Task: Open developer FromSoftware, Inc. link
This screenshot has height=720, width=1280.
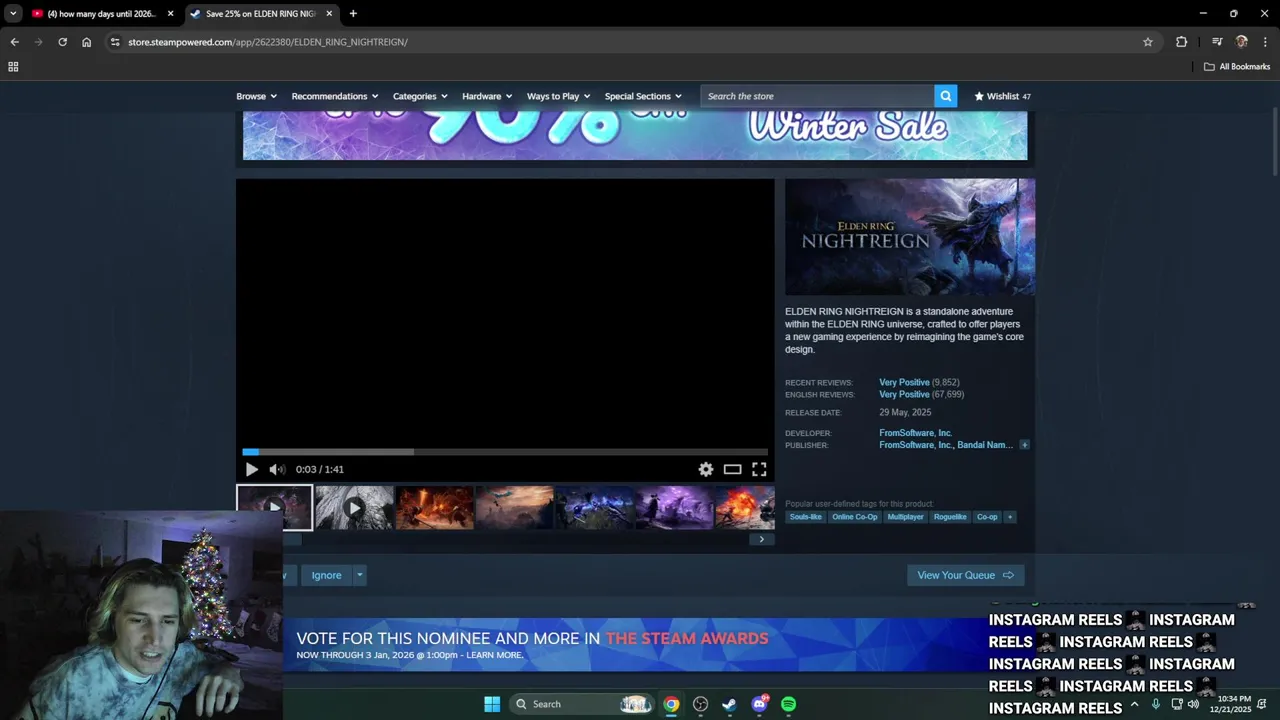Action: tap(915, 433)
